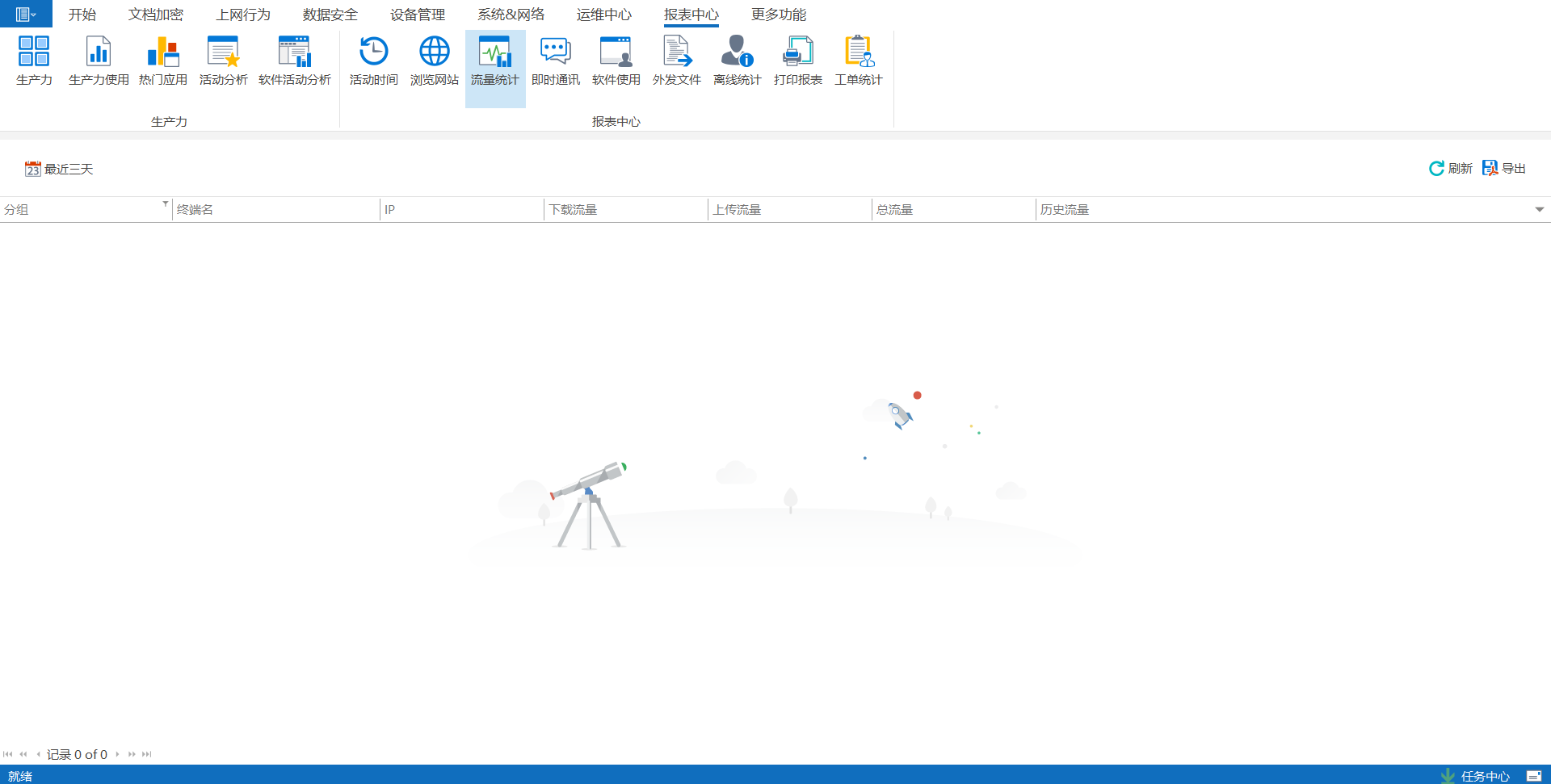
Task: Switch to the 运维中心 tab
Action: coord(604,15)
